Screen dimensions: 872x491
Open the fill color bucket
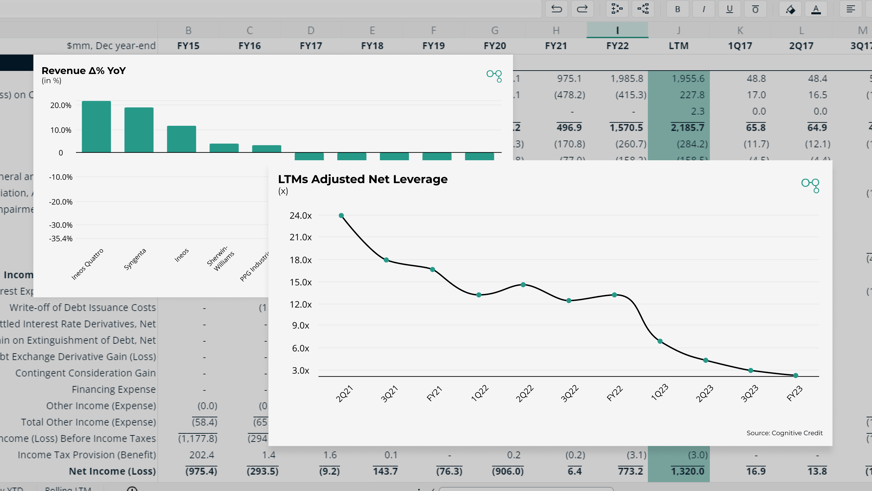coord(790,9)
